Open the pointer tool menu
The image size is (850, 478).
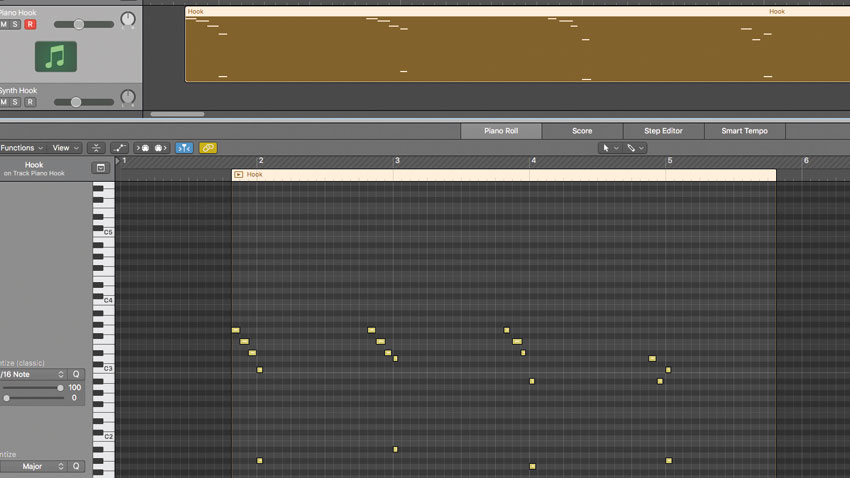609,148
